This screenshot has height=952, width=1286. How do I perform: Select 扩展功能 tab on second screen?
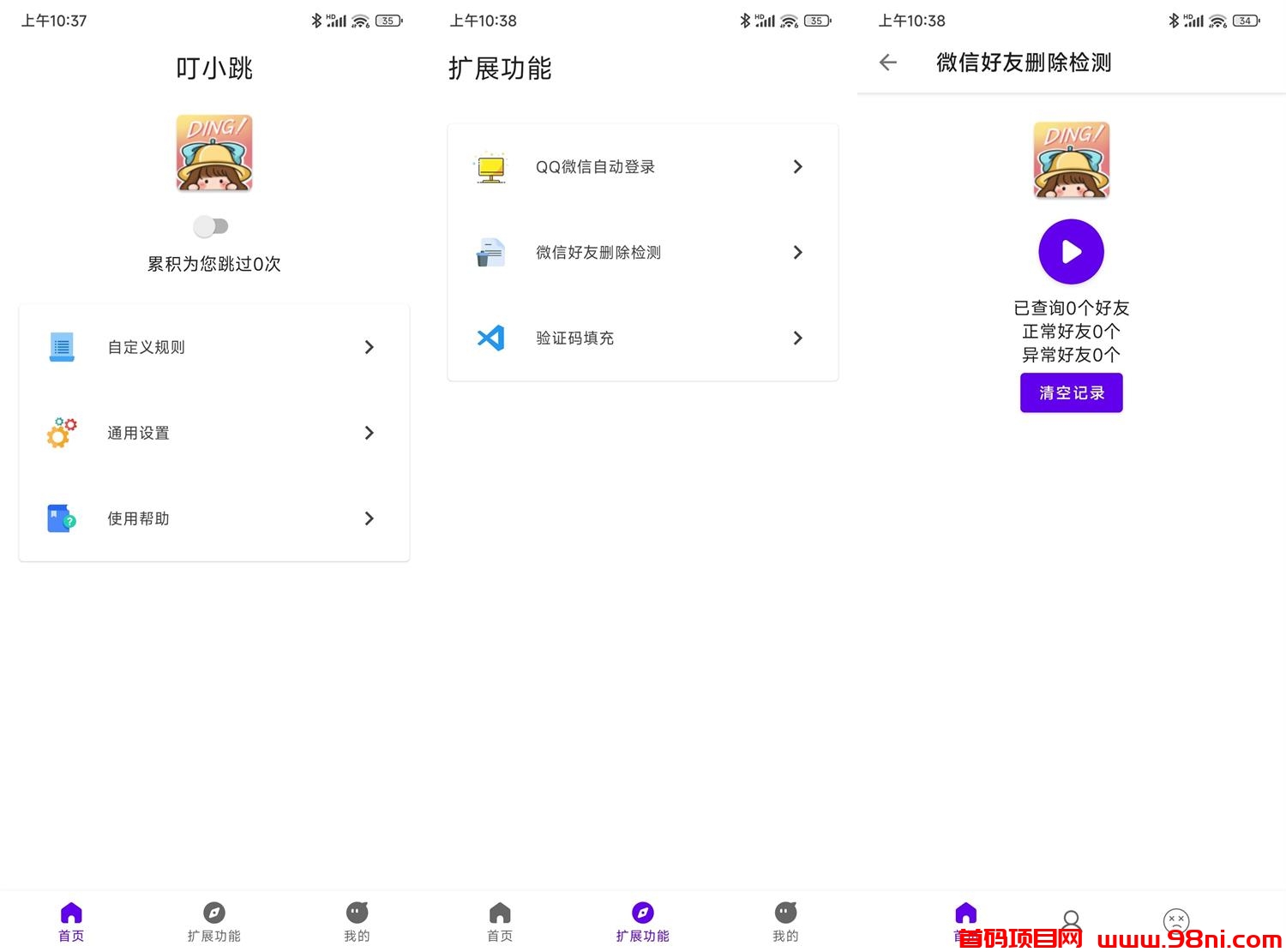tap(643, 922)
